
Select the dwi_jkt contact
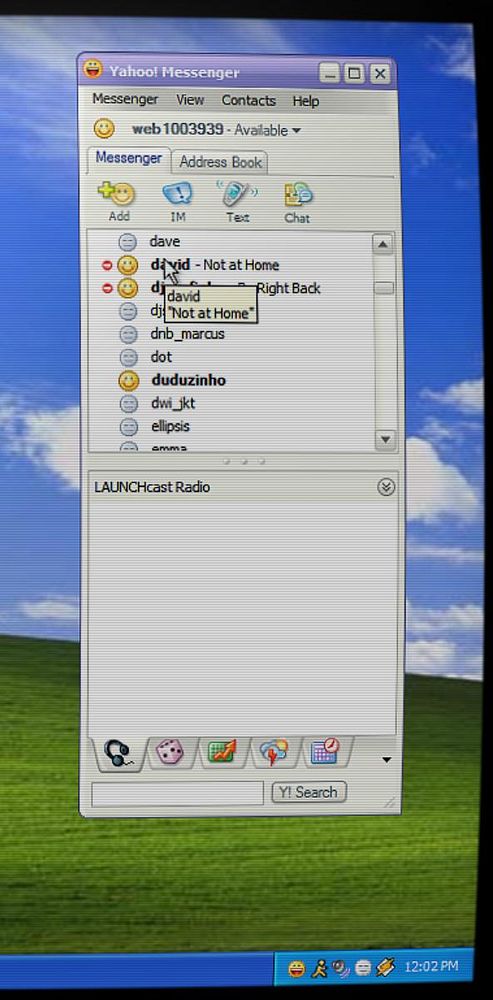click(x=173, y=404)
